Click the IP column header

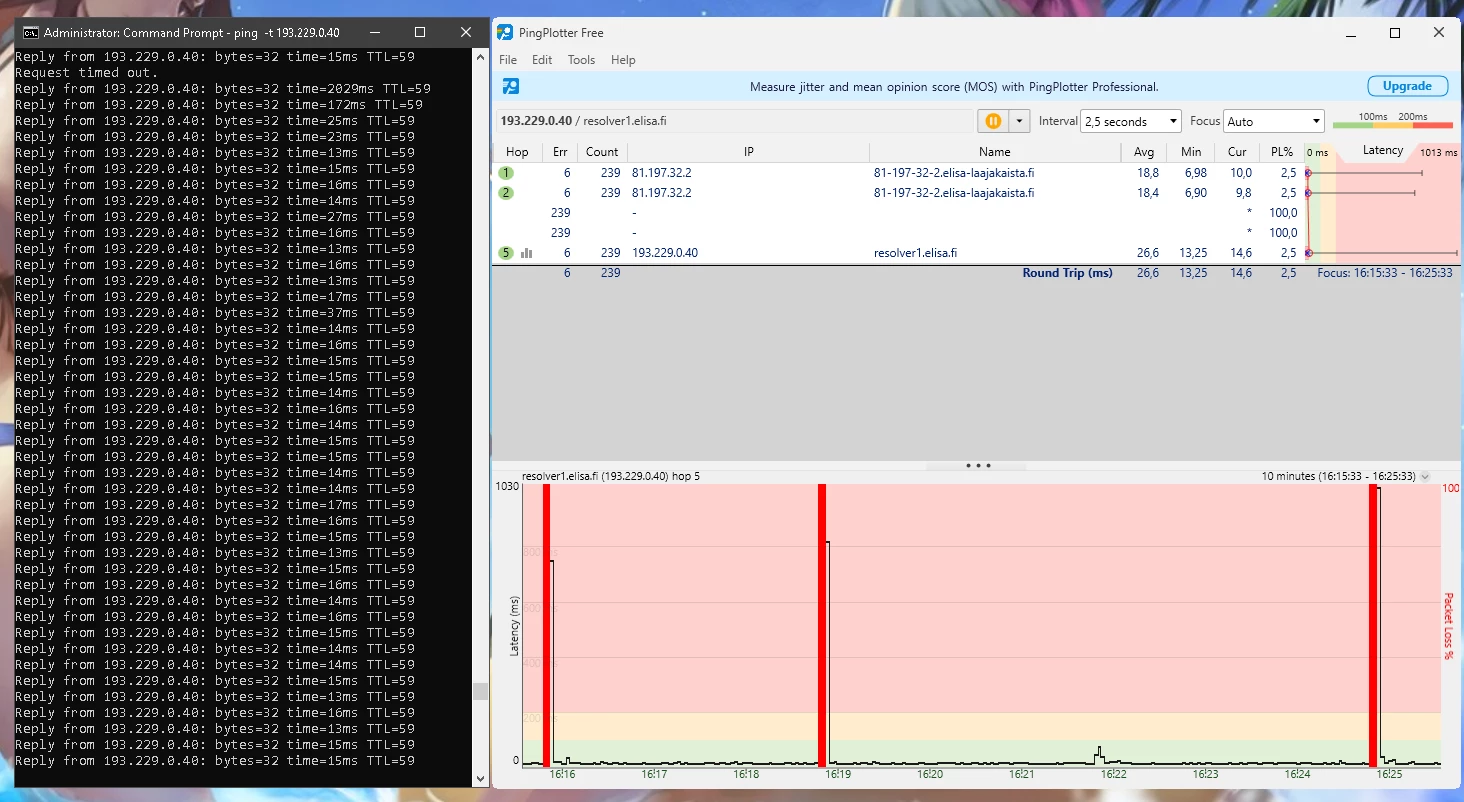click(748, 152)
